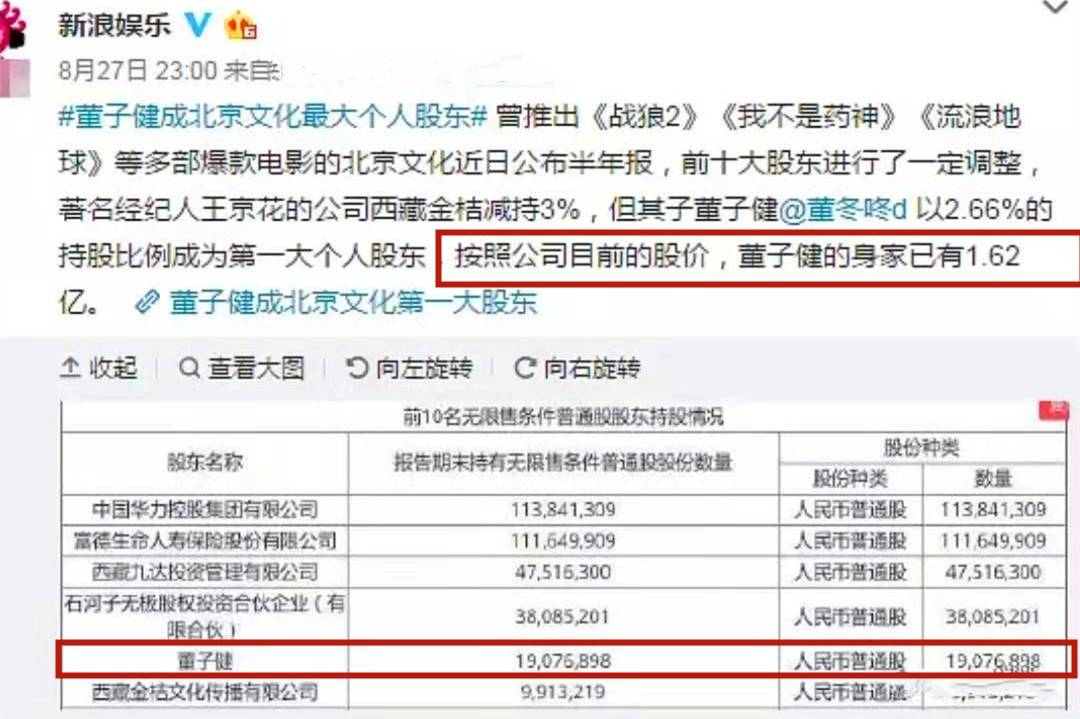
Task: Click the shareholder table image
Action: 563,555
